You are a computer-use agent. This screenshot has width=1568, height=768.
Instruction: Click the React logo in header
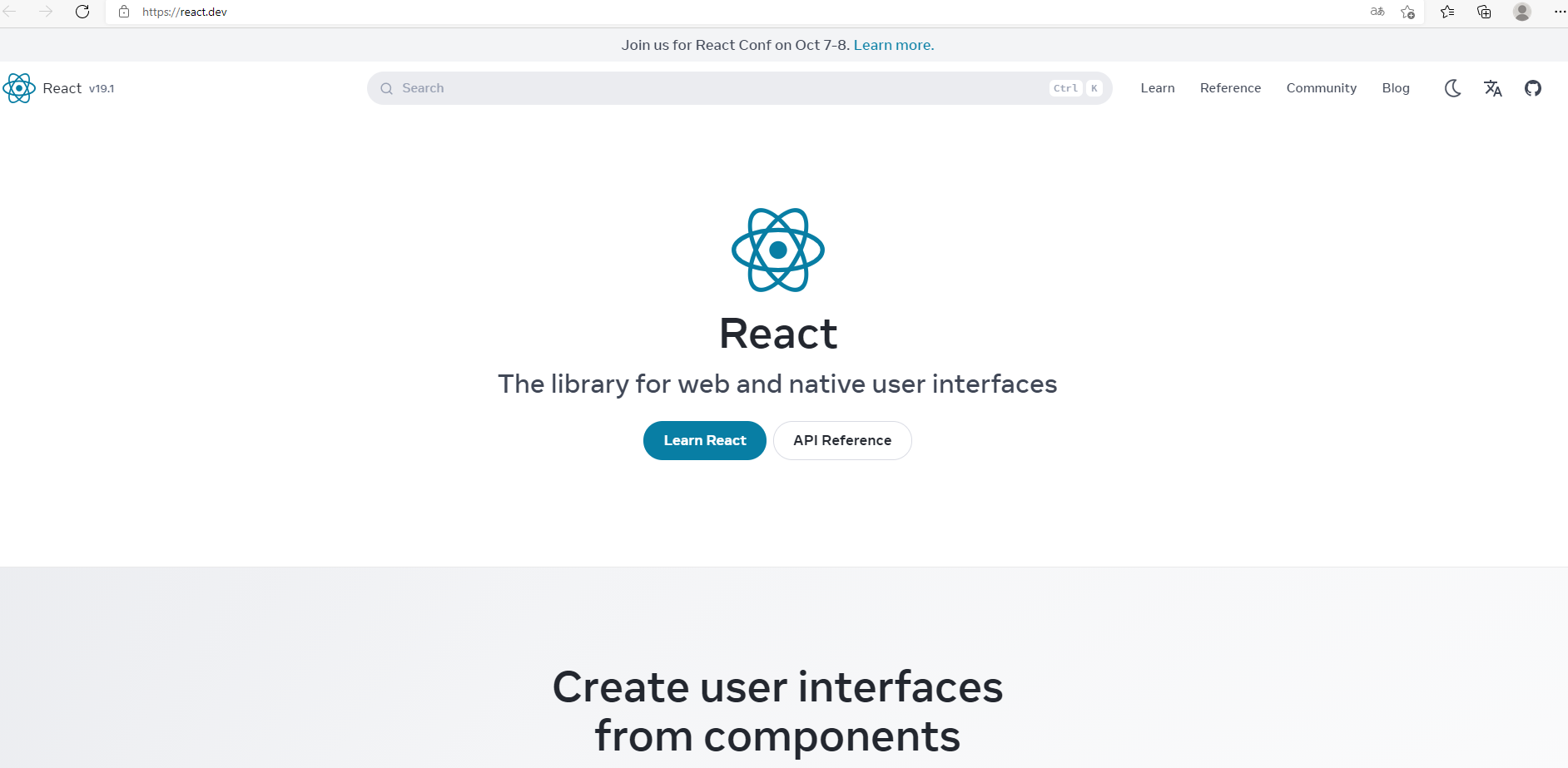click(18, 88)
